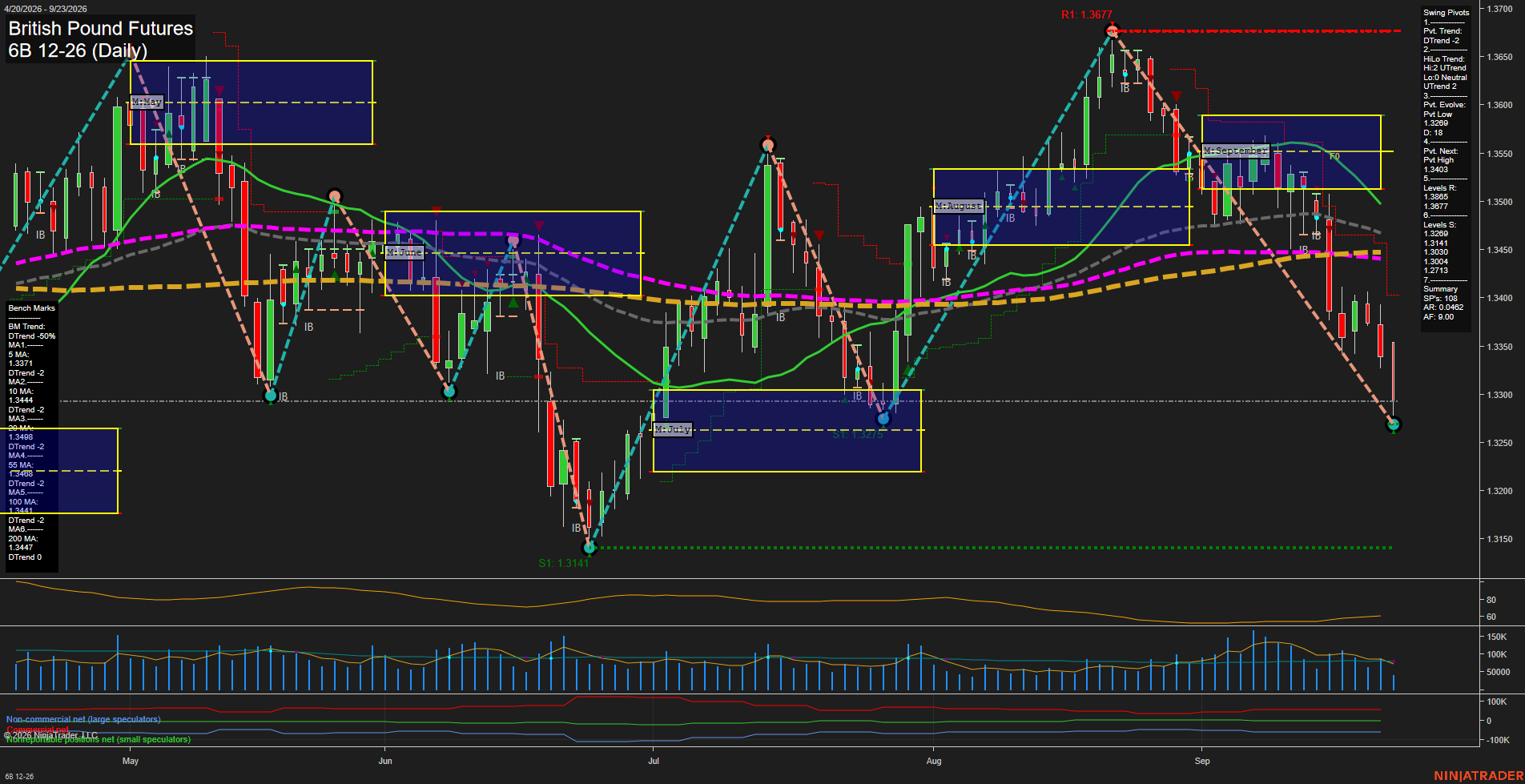Screen dimensions: 1525x784
Task: Click the 150K volume axis label
Action: pyautogui.click(x=1497, y=637)
